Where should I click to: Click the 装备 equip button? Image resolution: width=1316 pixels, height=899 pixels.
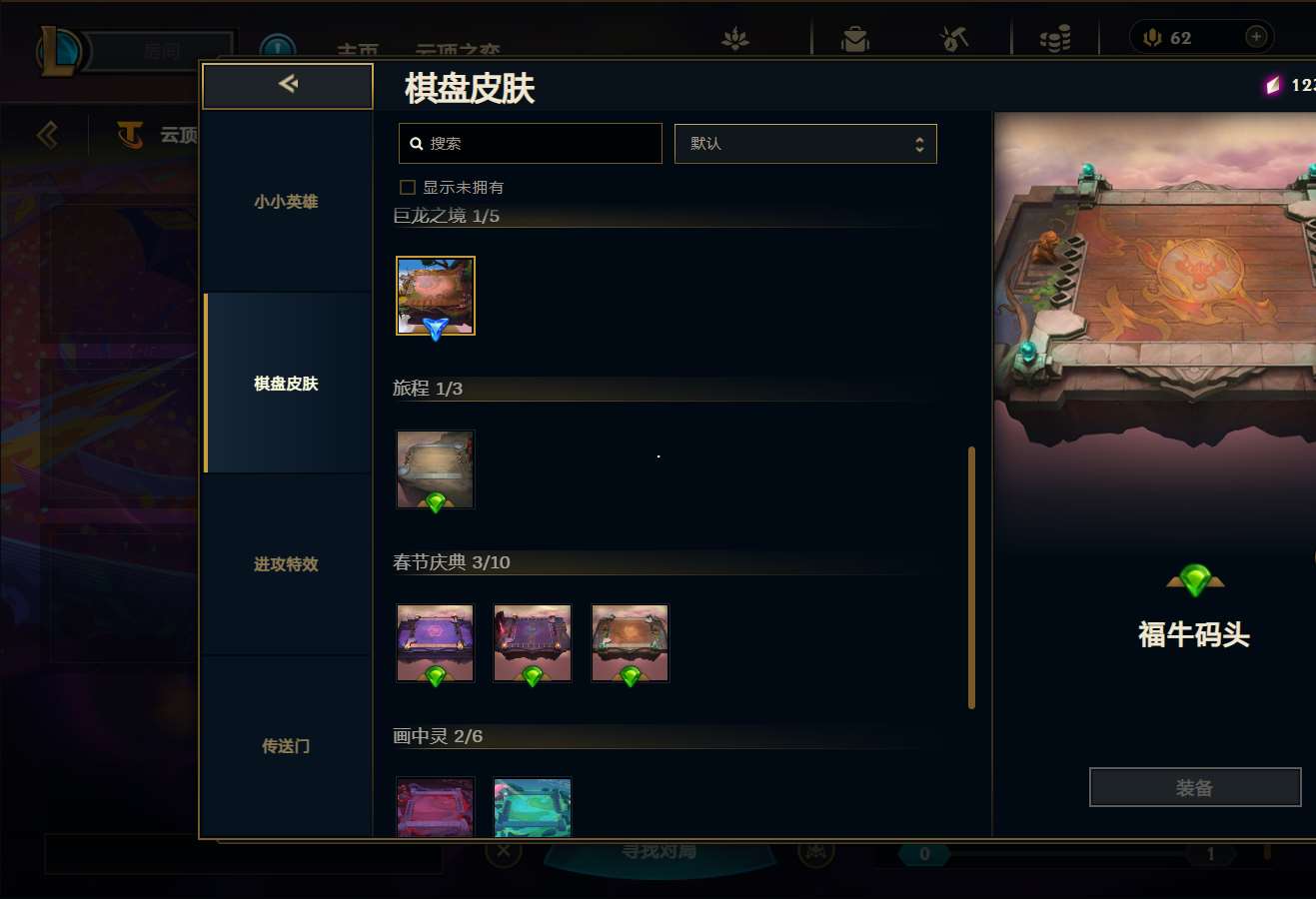(1195, 787)
